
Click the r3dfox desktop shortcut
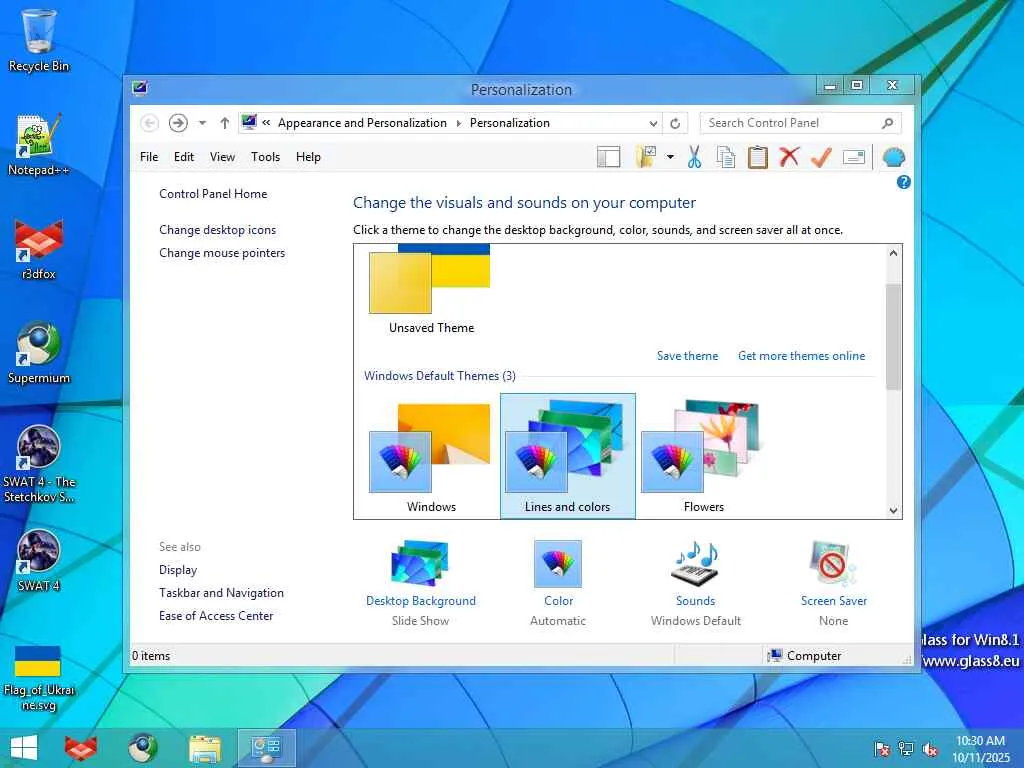coord(39,249)
